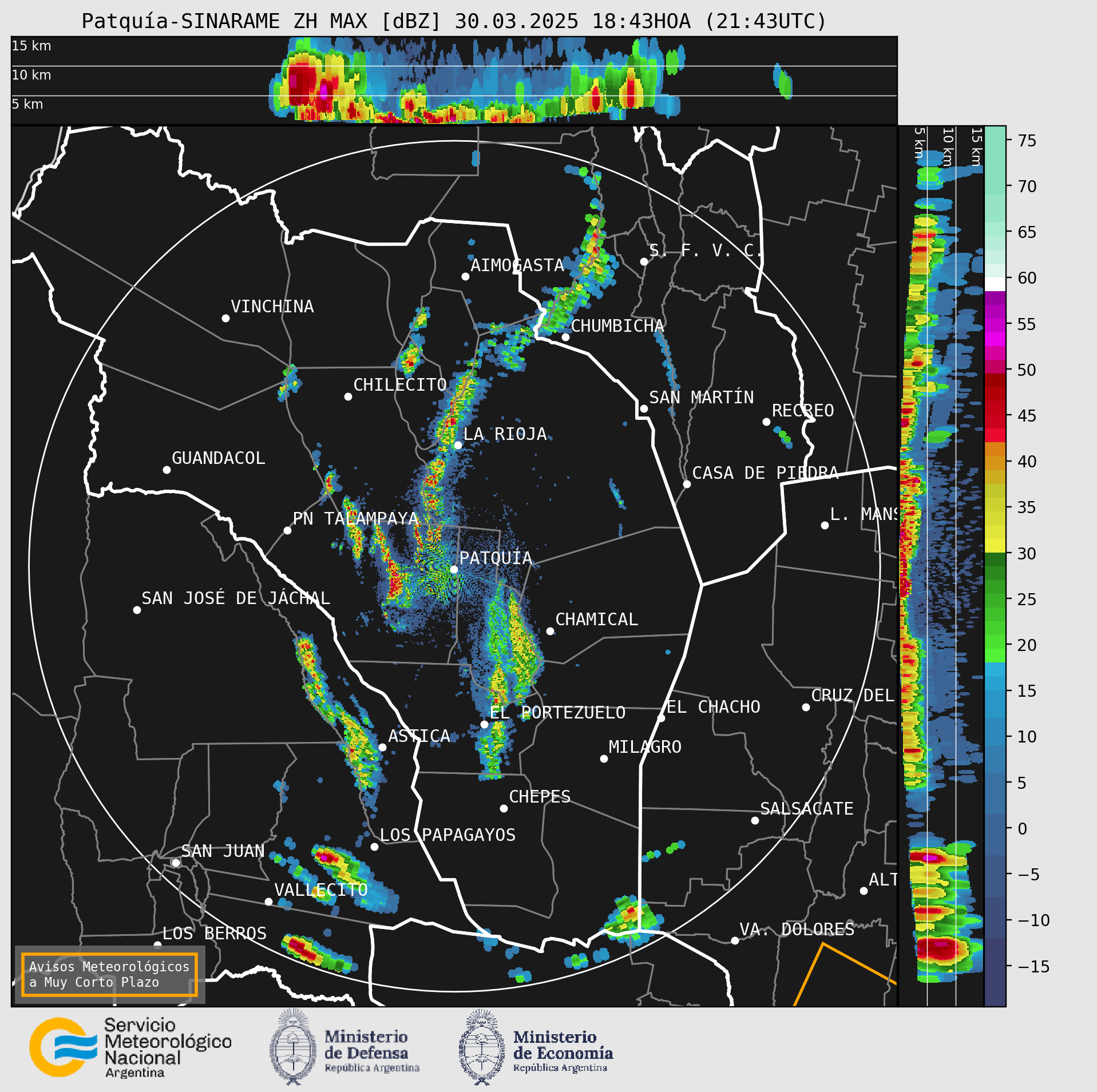The height and width of the screenshot is (1092, 1097).
Task: Click the Servicio Meteorológico Nacional logo
Action: click(130, 1047)
